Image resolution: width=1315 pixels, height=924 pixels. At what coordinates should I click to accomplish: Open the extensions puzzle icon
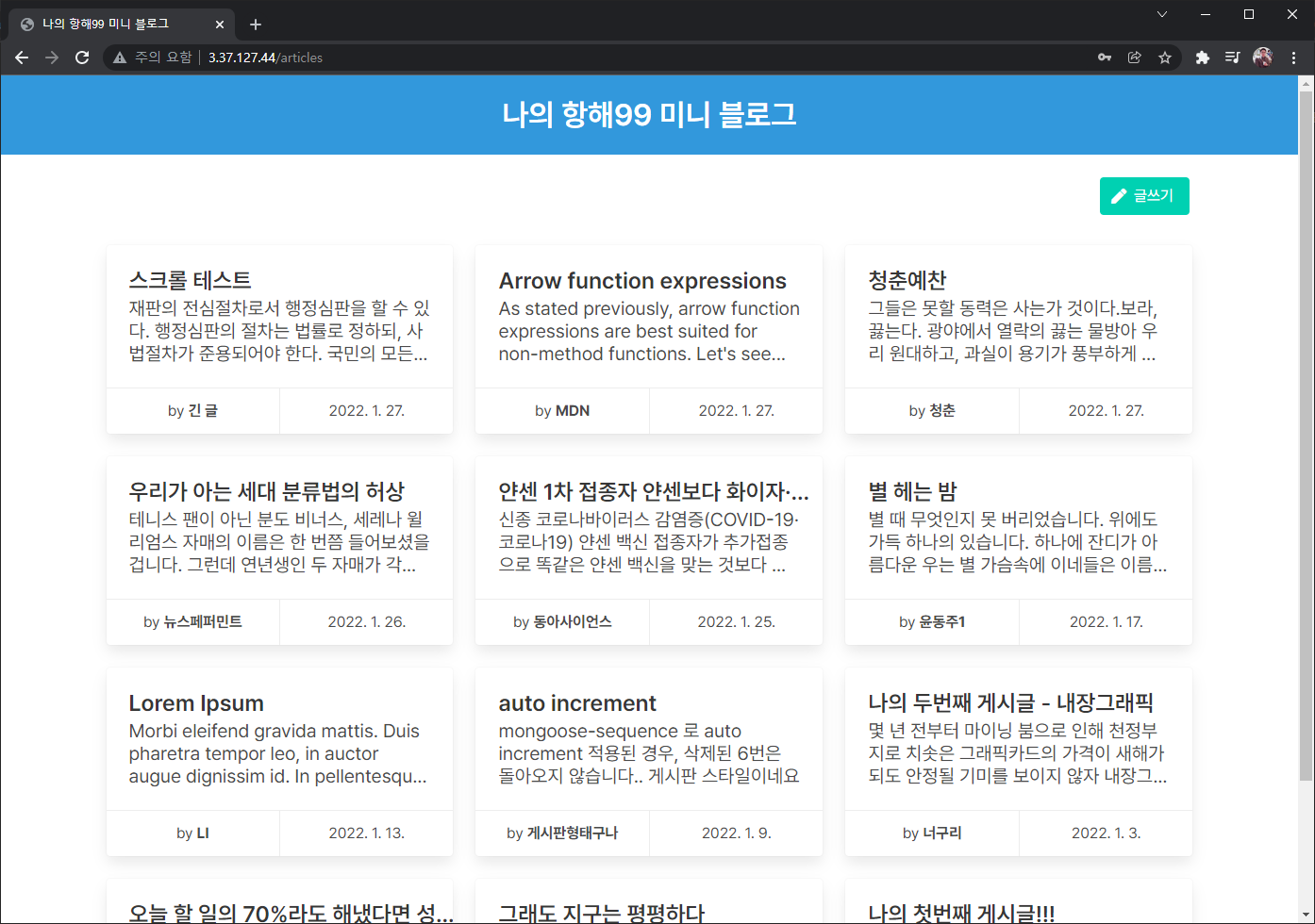pos(1202,58)
